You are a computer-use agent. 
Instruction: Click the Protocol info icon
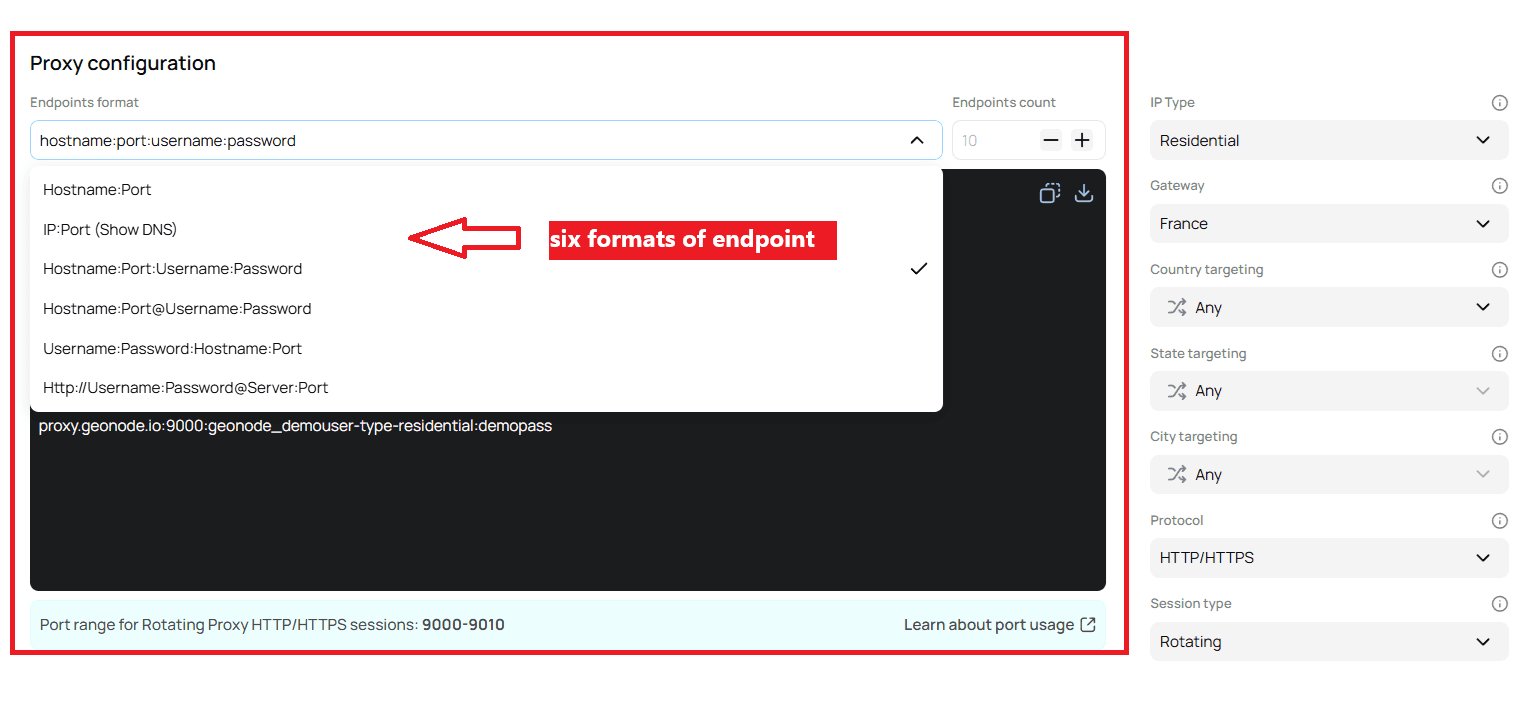click(1499, 520)
